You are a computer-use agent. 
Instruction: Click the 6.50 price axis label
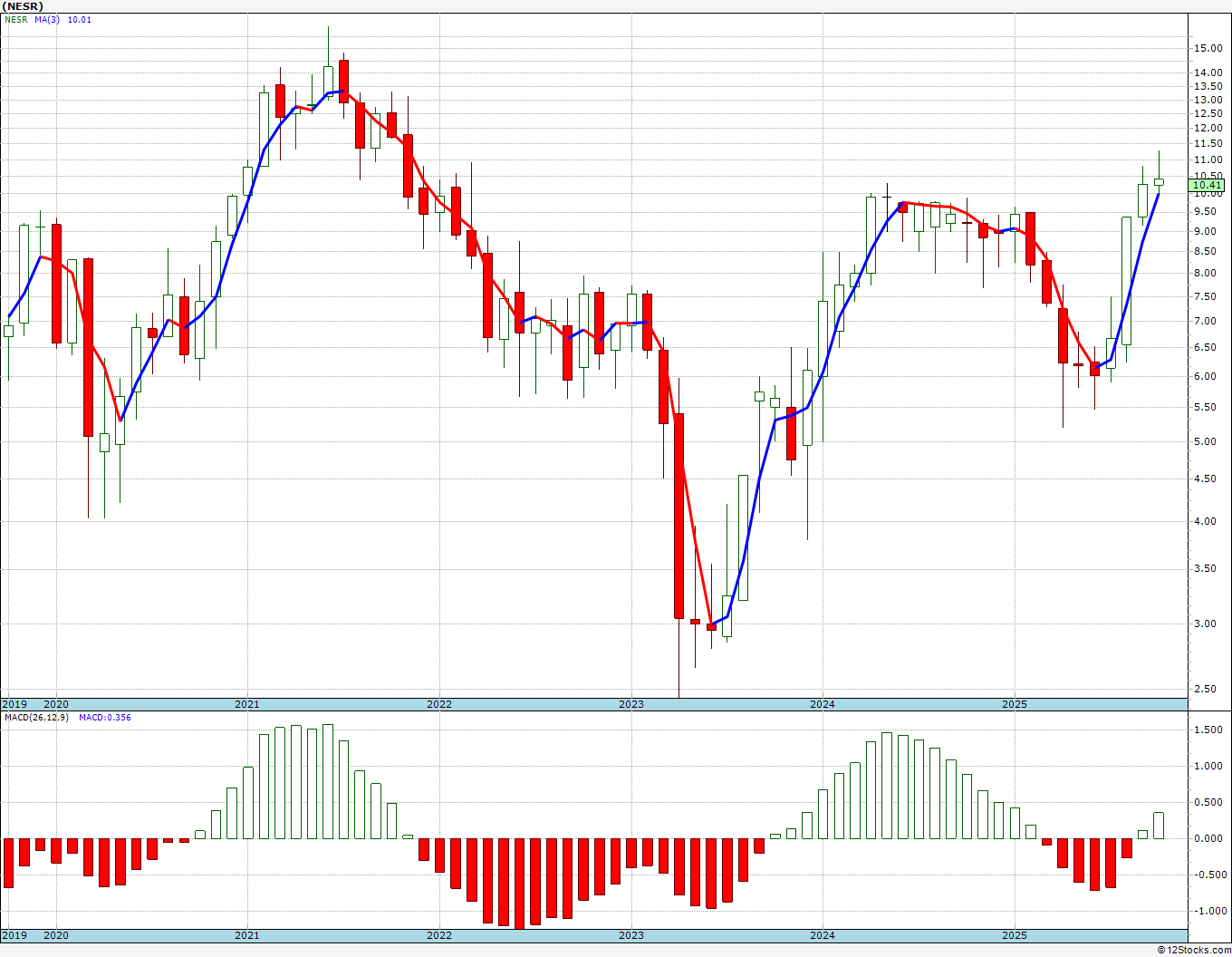pyautogui.click(x=1204, y=347)
